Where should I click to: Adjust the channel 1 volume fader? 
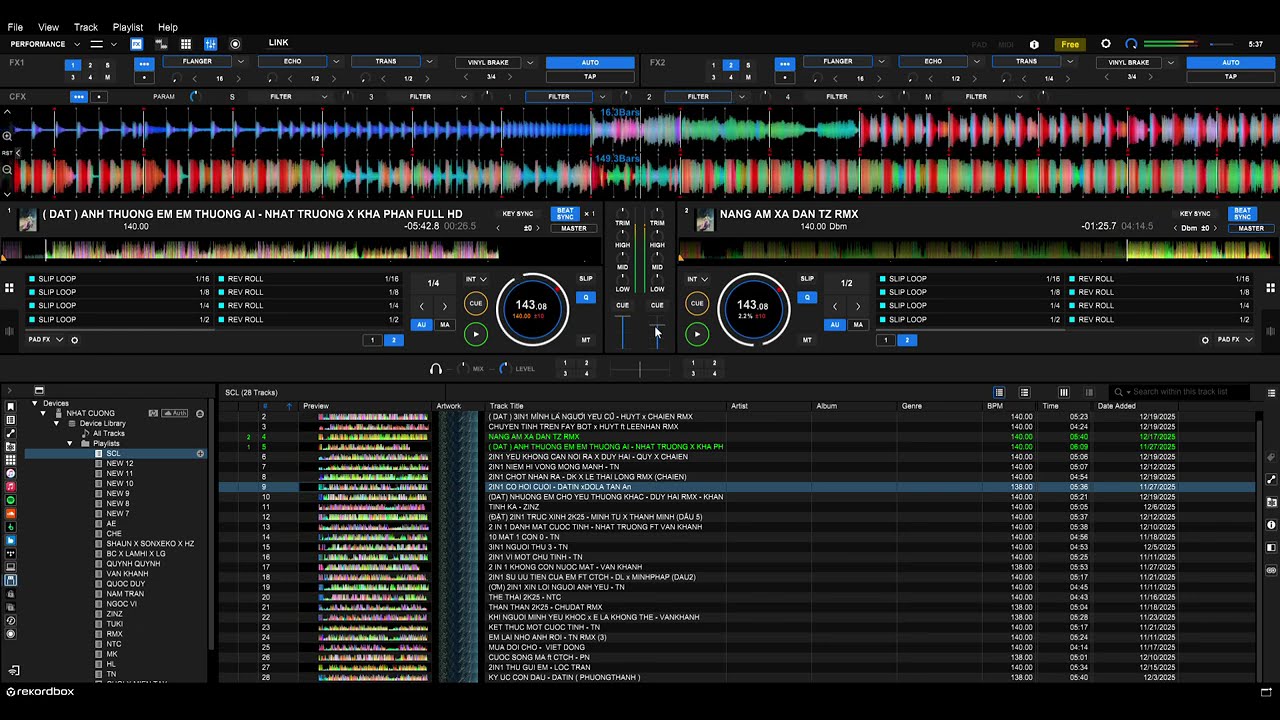tap(623, 331)
